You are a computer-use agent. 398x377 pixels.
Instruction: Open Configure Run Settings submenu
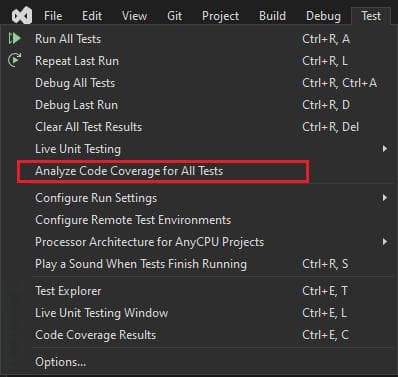tap(96, 198)
